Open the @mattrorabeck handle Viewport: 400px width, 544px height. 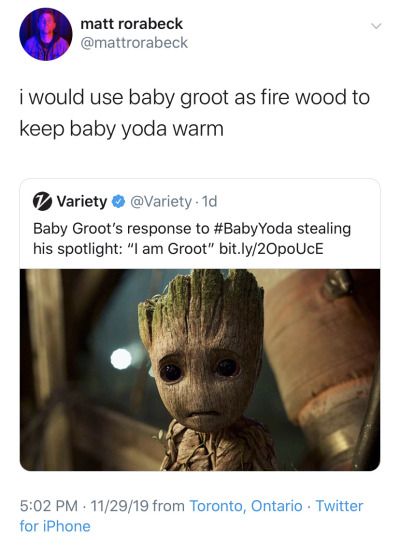click(134, 43)
